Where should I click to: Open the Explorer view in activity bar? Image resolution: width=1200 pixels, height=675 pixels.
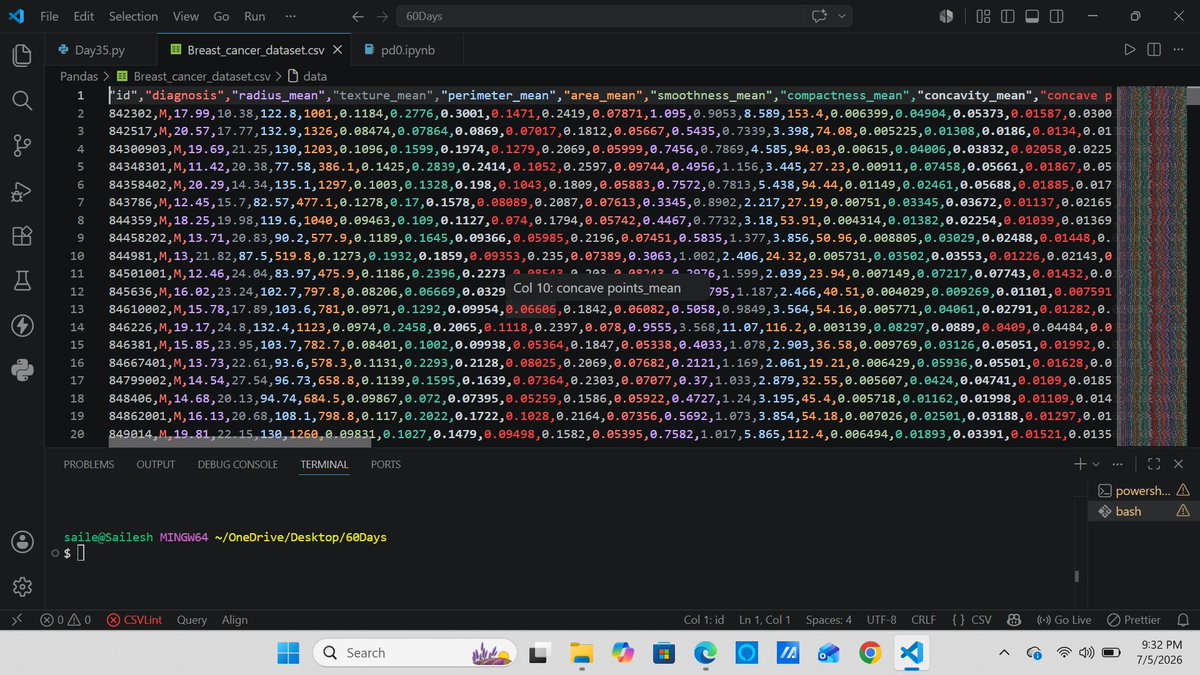(x=22, y=56)
